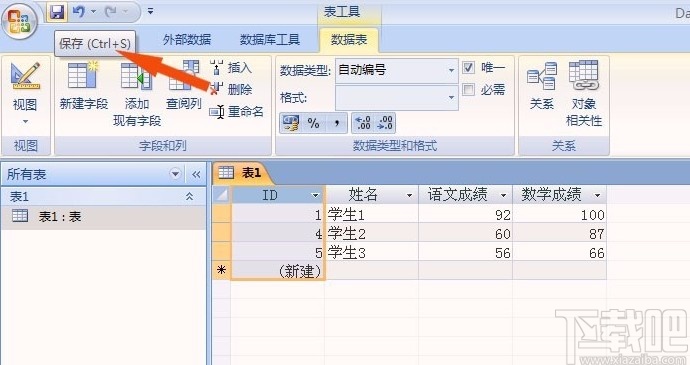Image resolution: width=690 pixels, height=365 pixels.
Task: Click 语文成绩 cell with value 56
Action: coord(466,252)
